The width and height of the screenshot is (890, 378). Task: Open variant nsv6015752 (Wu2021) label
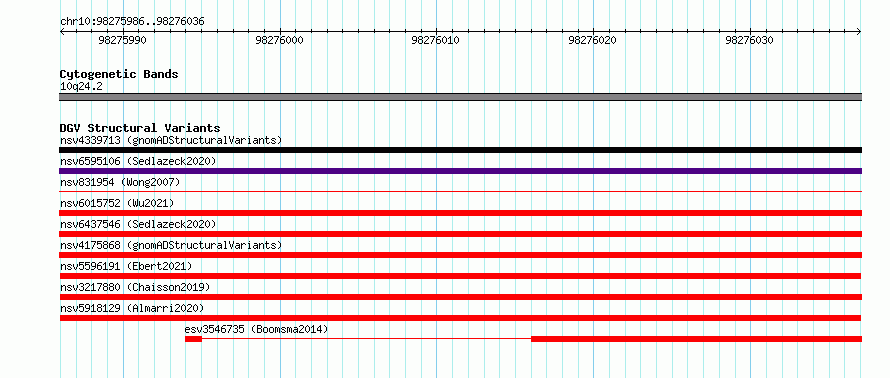click(117, 203)
